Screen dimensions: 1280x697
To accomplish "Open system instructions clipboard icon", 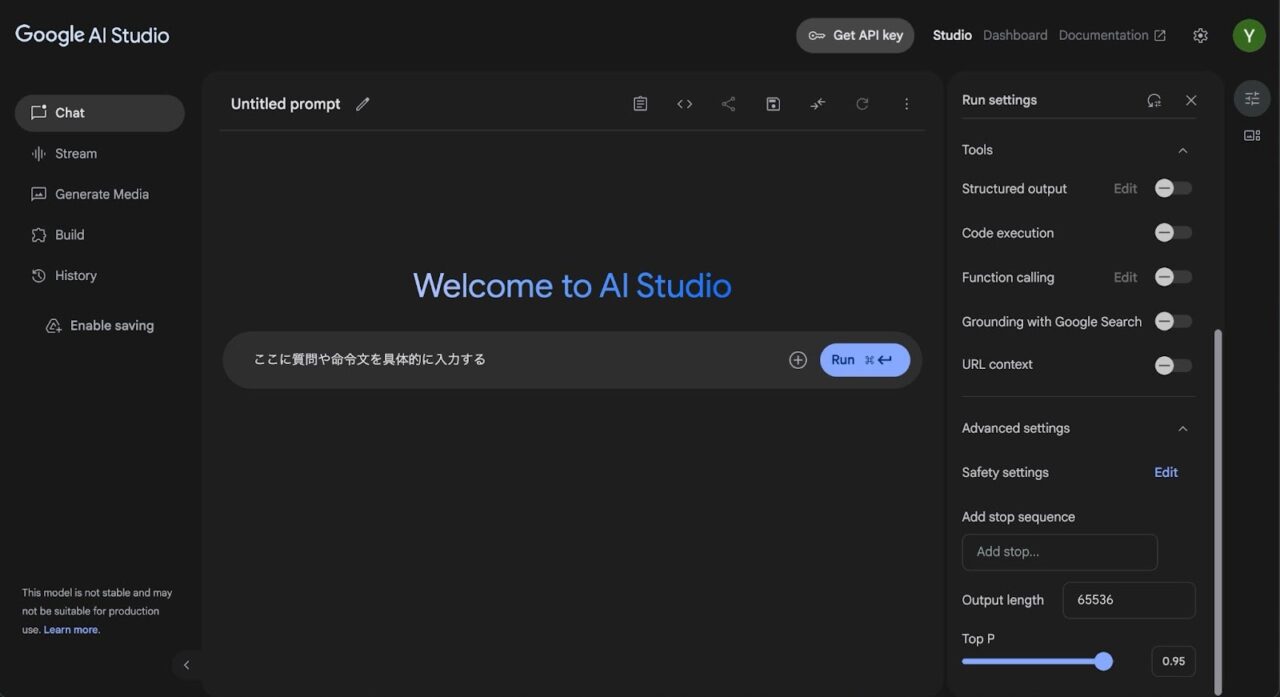I will click(640, 104).
